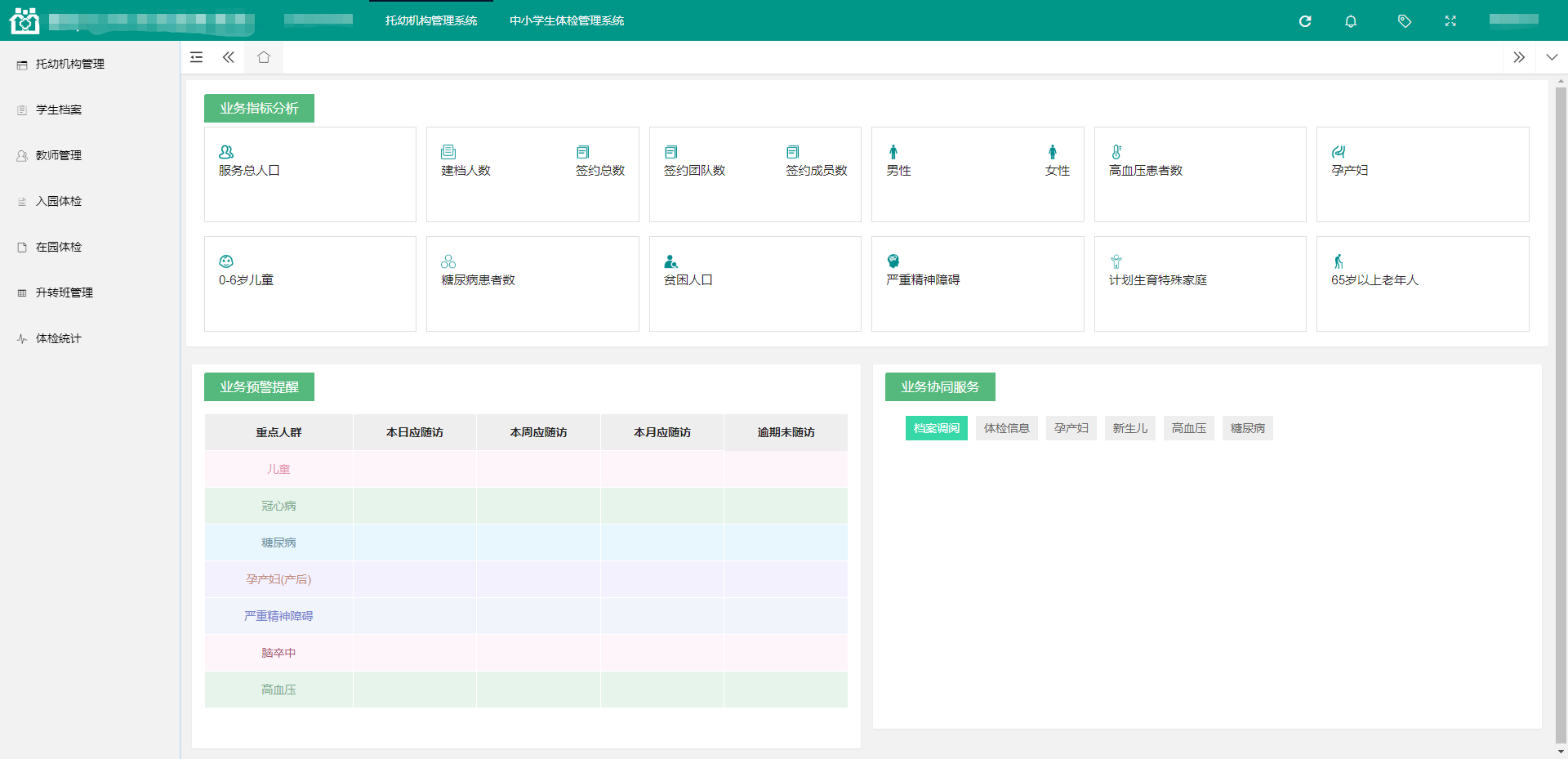This screenshot has height=759, width=1568.
Task: Select the 高血压 service button
Action: tap(1189, 428)
